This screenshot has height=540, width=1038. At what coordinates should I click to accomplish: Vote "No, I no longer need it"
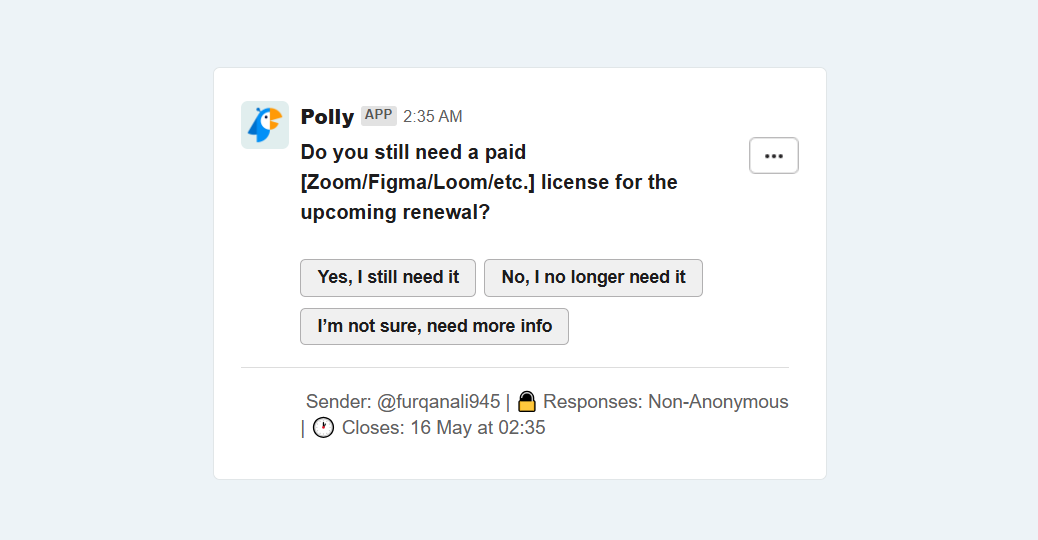tap(593, 278)
